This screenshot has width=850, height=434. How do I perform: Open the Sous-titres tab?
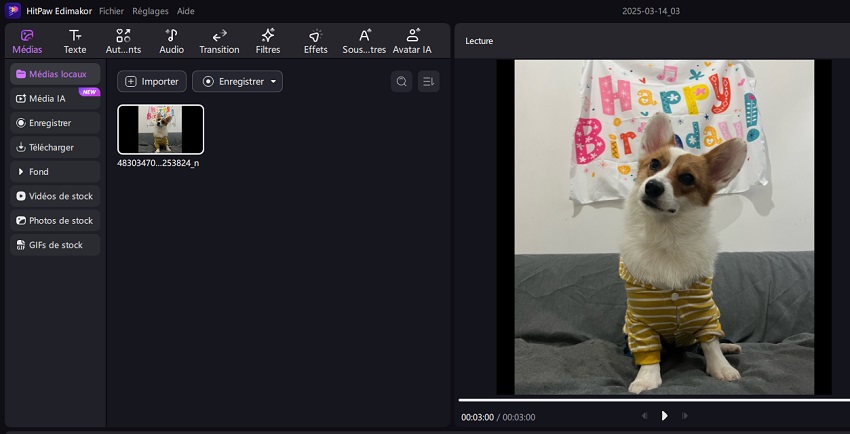364,42
